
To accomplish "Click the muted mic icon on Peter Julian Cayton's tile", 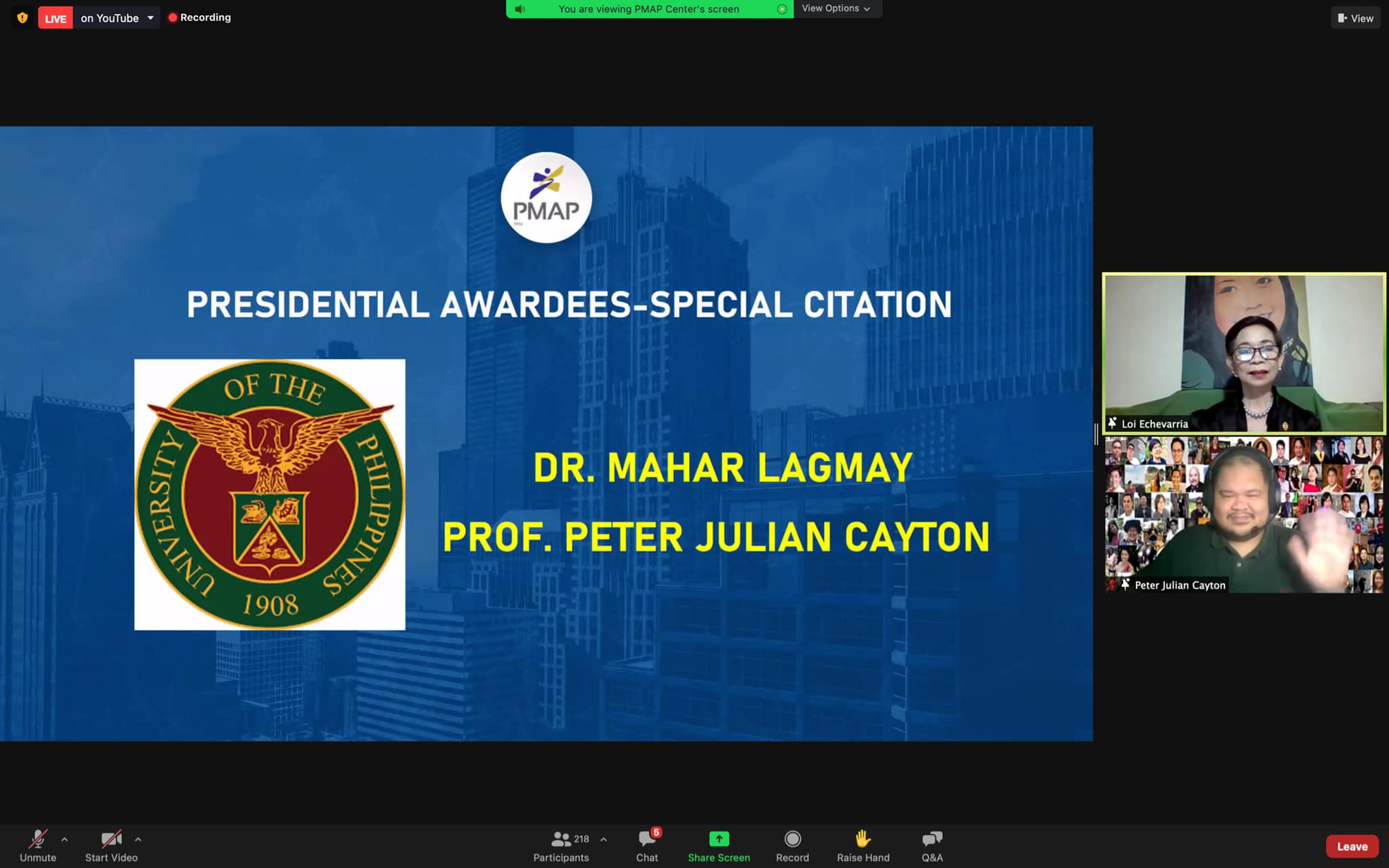I will click(x=1112, y=584).
